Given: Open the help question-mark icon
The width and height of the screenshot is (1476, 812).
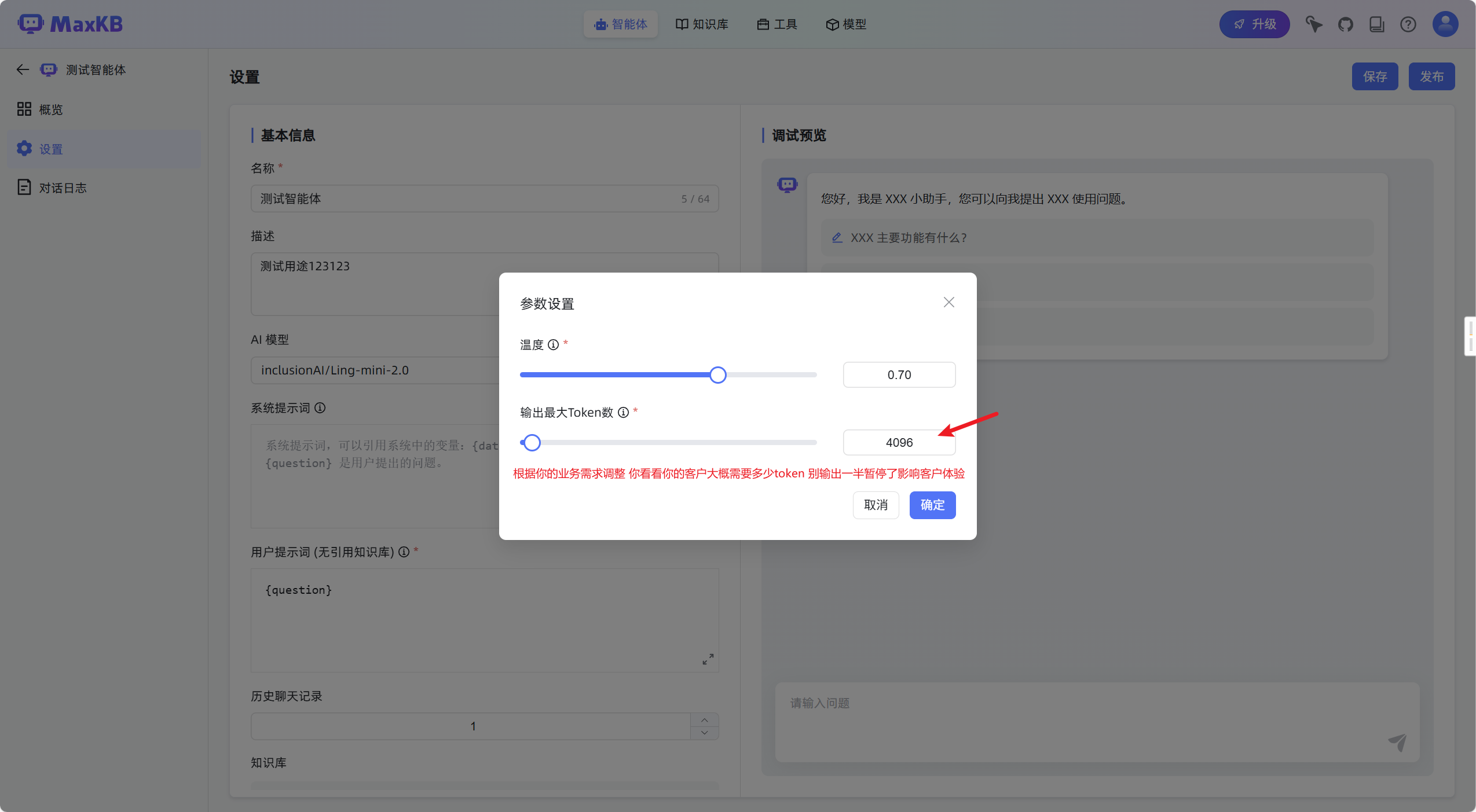Looking at the screenshot, I should click(x=1408, y=24).
